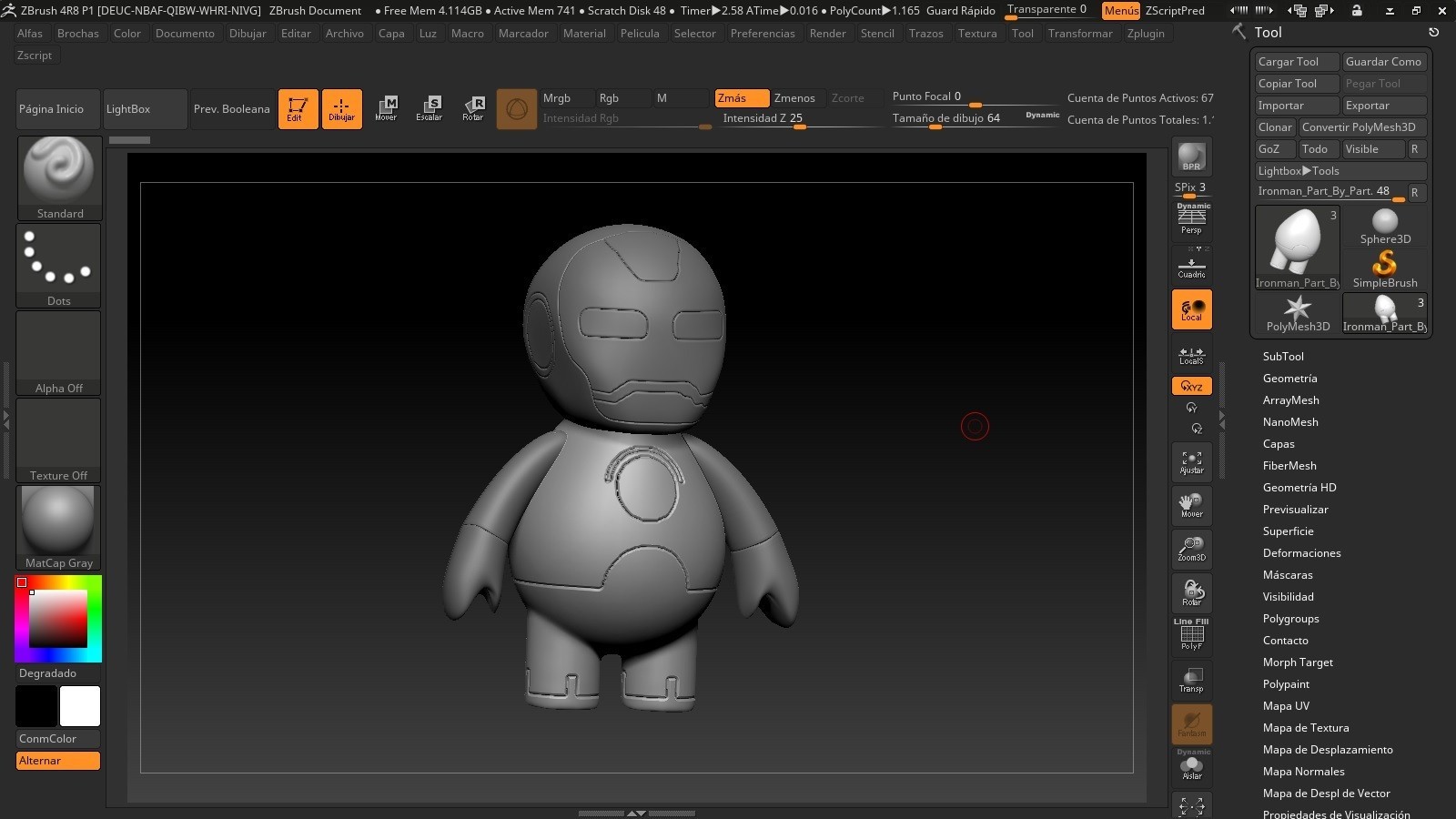Click the Guardar Como button

1384,62
